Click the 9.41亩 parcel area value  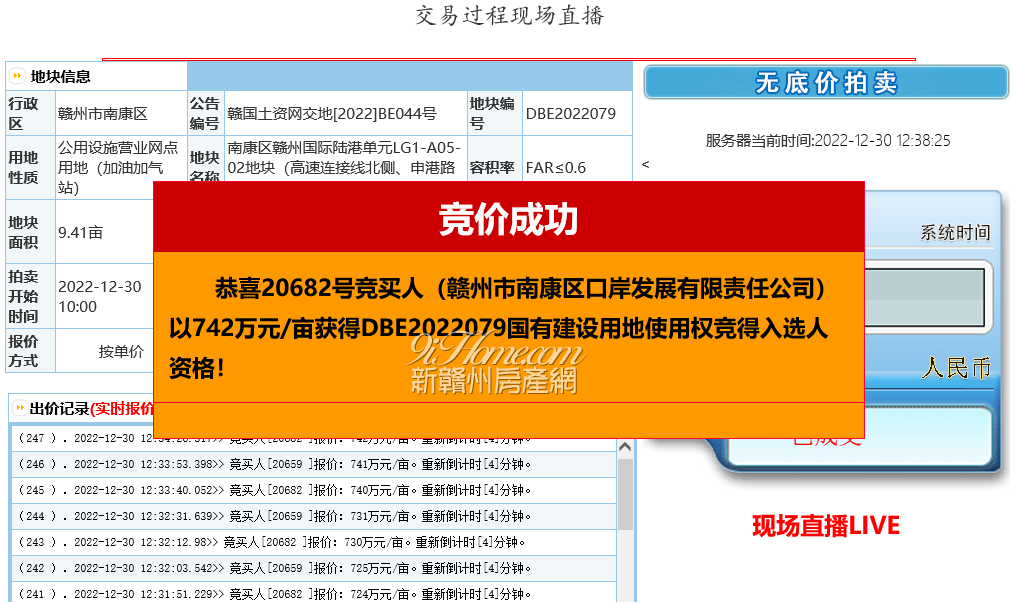[x=80, y=232]
